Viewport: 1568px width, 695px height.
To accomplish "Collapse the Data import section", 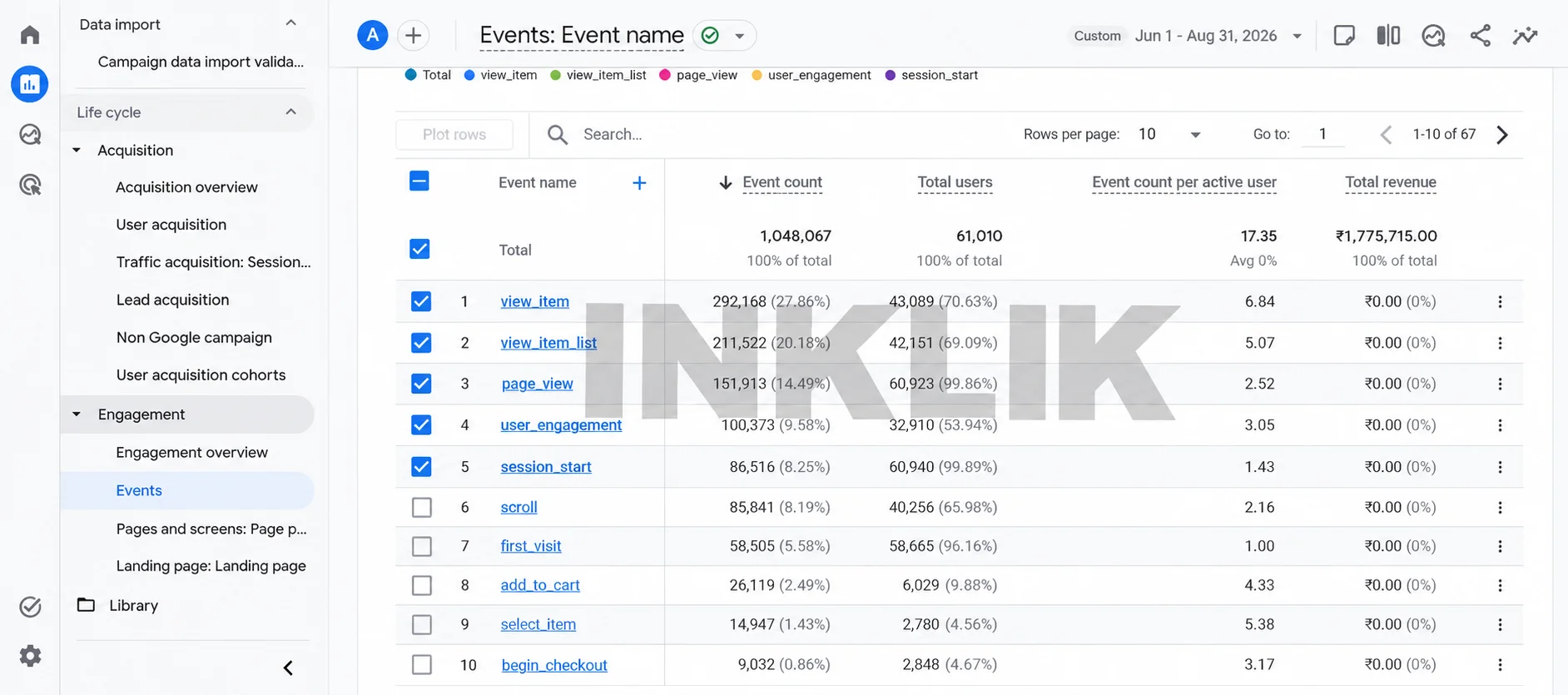I will coord(290,23).
